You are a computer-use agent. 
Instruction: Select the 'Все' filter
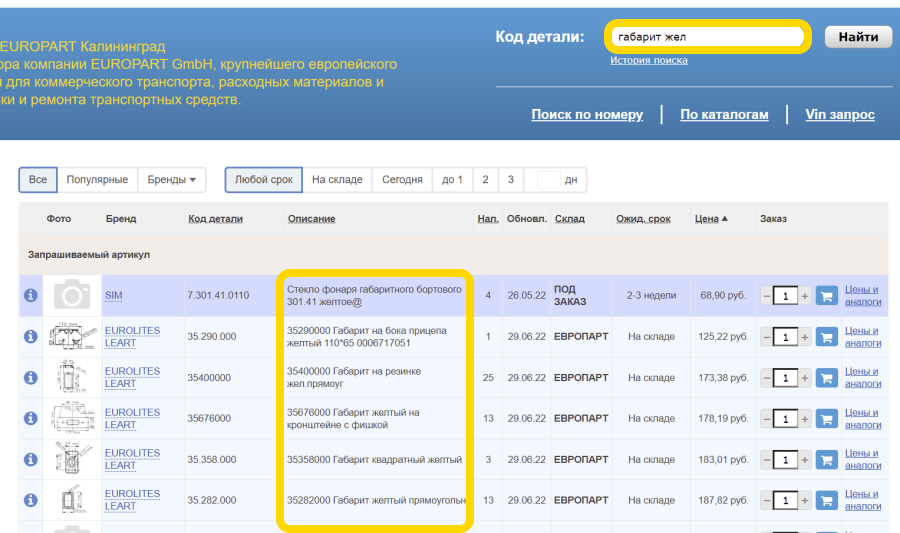[38, 180]
